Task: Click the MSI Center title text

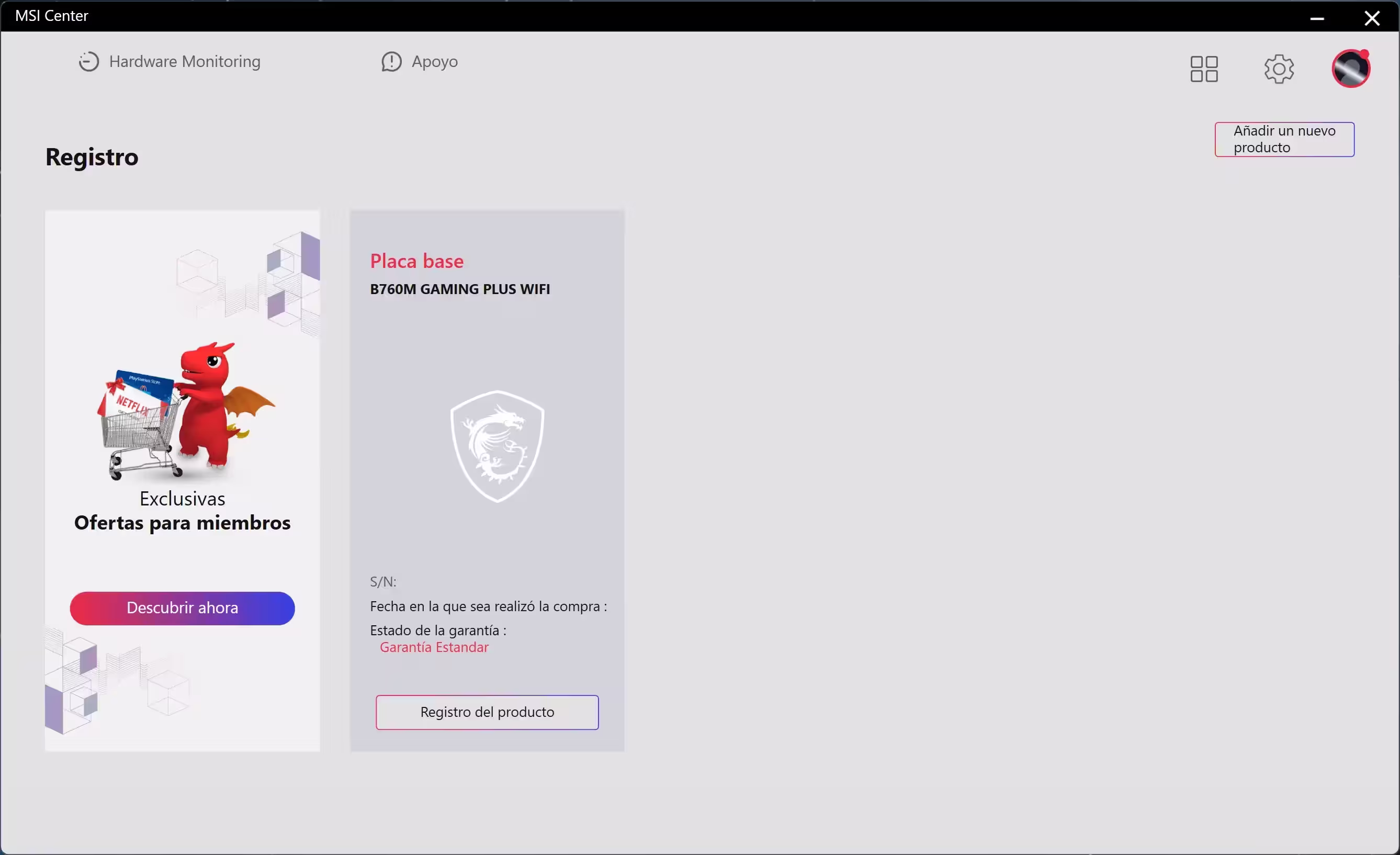Action: pyautogui.click(x=52, y=16)
